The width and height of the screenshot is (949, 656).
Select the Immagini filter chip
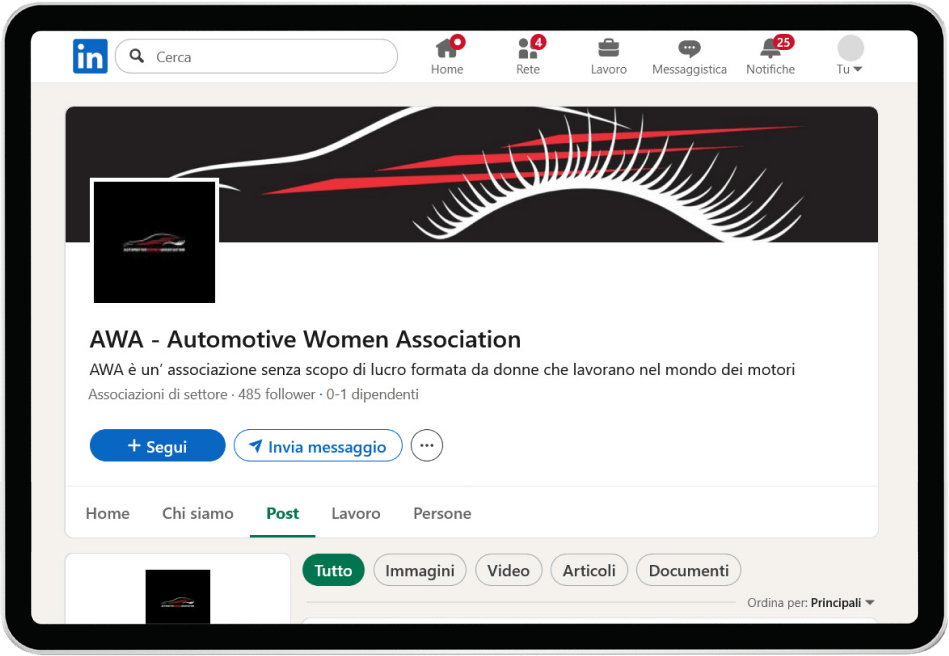[420, 570]
